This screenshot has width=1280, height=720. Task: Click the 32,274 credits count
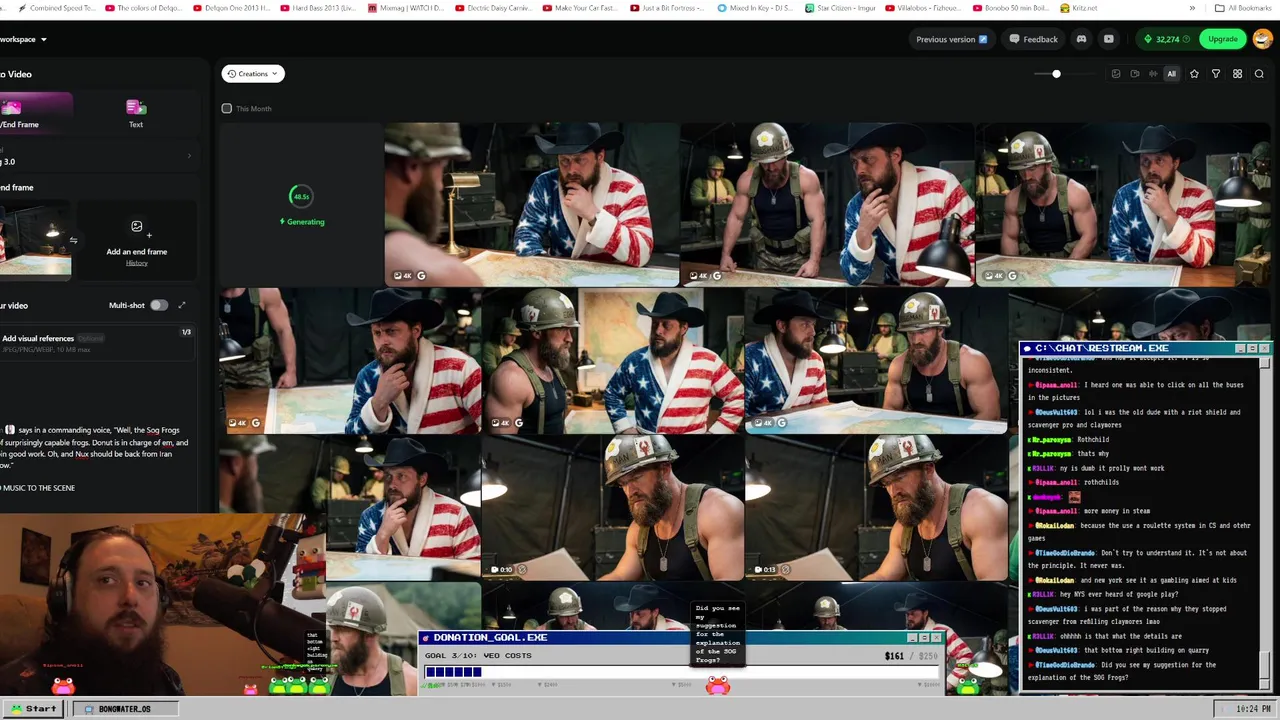(x=1167, y=39)
